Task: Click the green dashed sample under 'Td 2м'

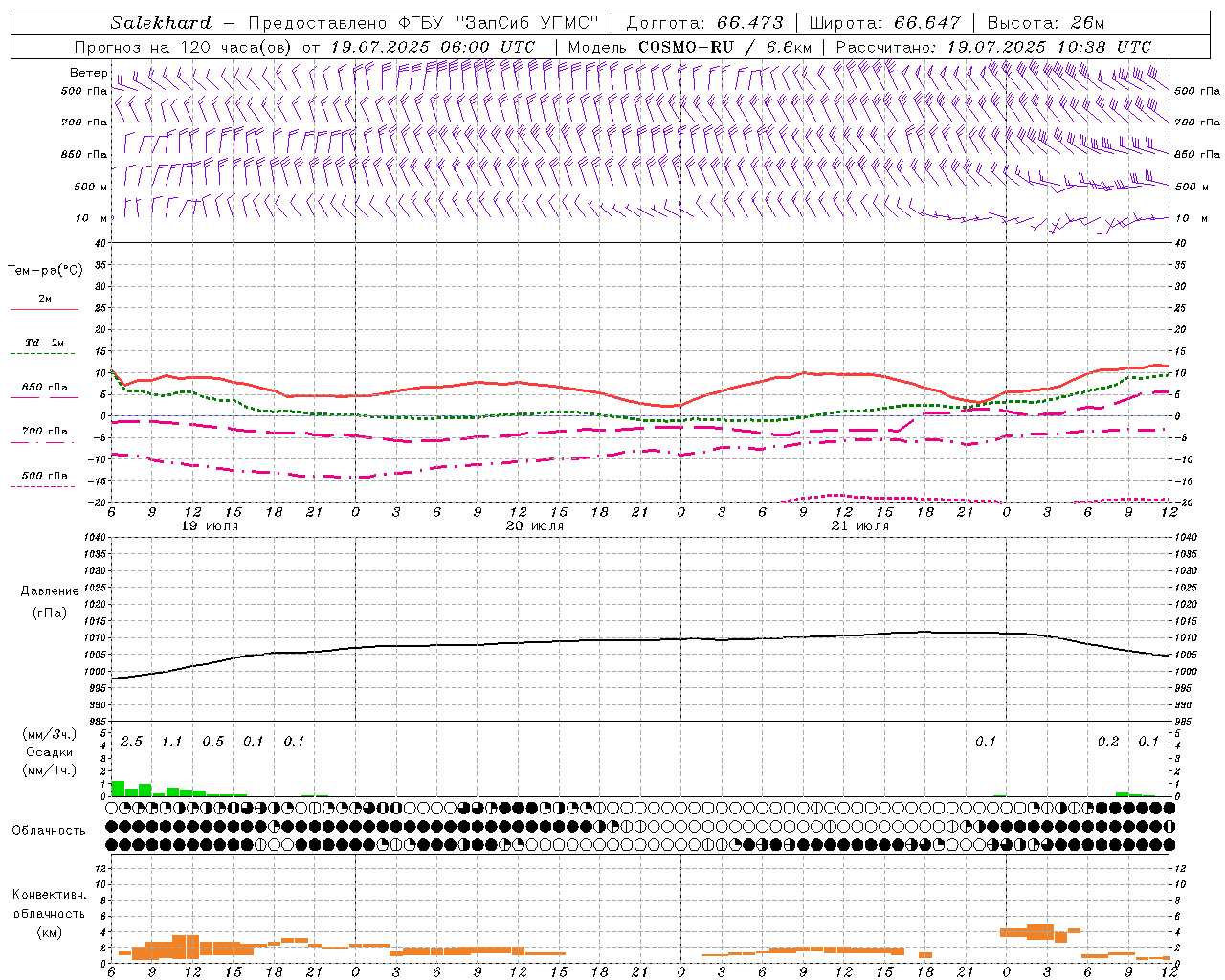Action: click(x=42, y=354)
